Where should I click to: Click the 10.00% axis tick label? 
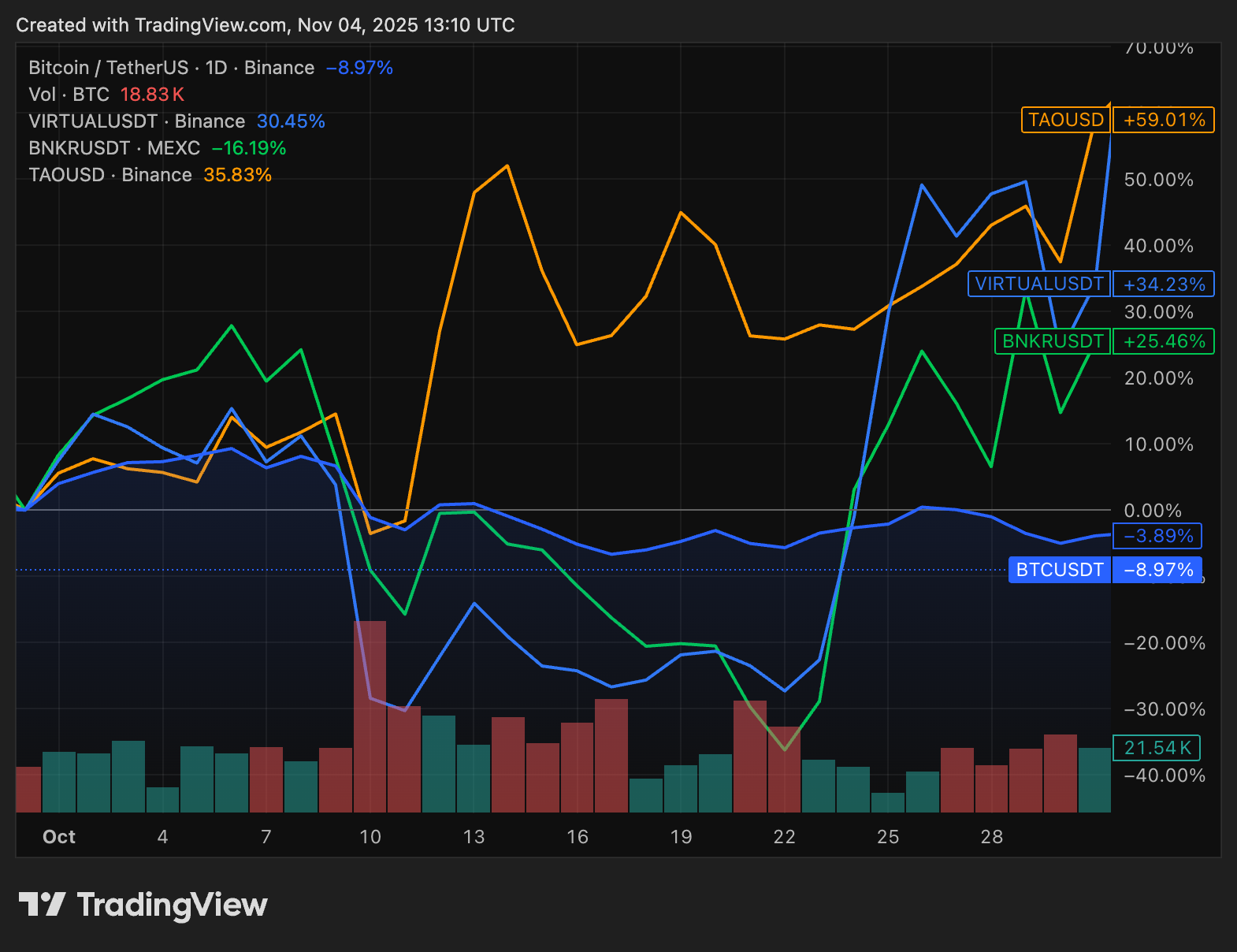click(1158, 444)
